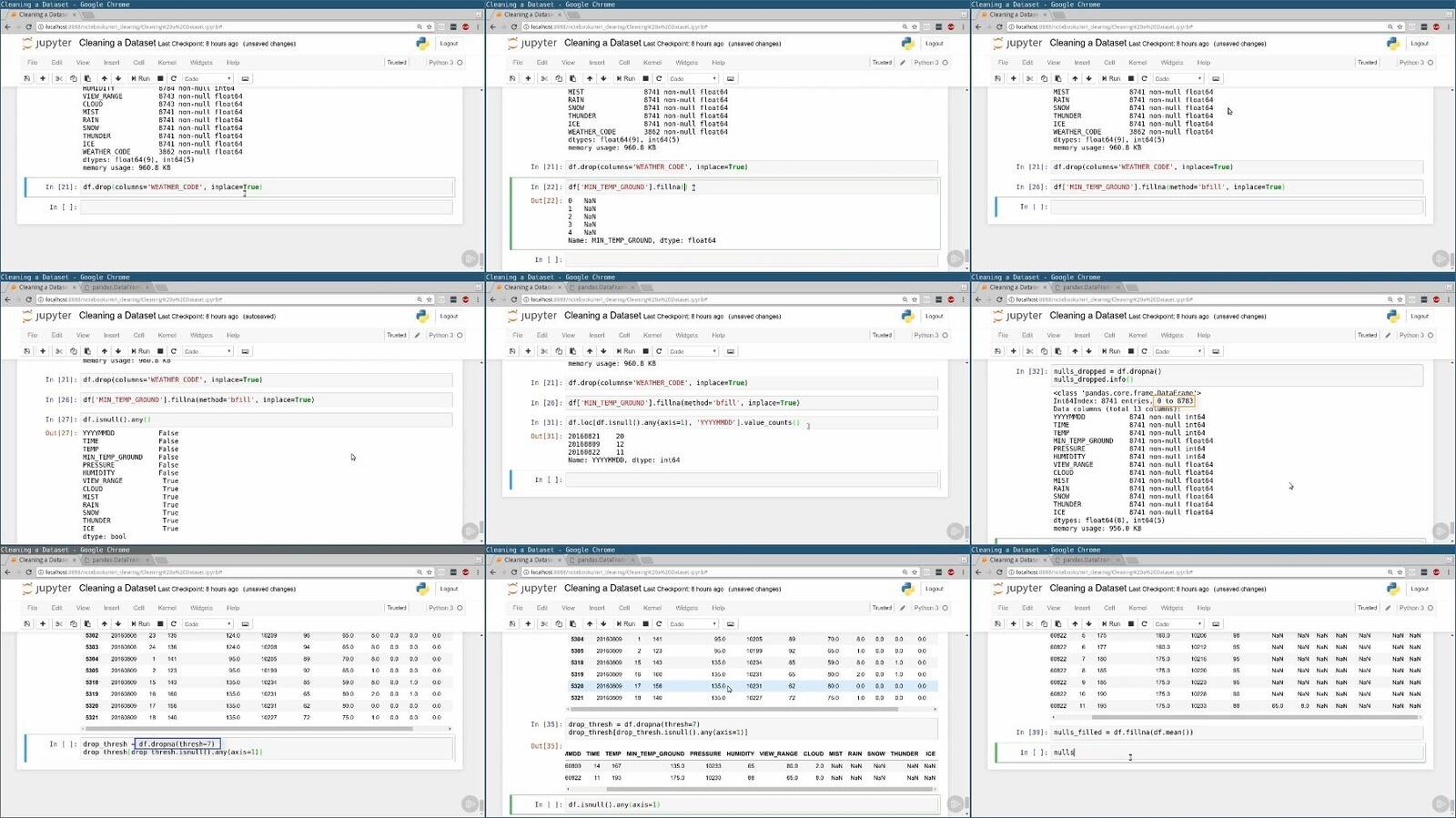1456x818 pixels.
Task: Click Run in the In [31] notebook toolbar
Action: 626,351
